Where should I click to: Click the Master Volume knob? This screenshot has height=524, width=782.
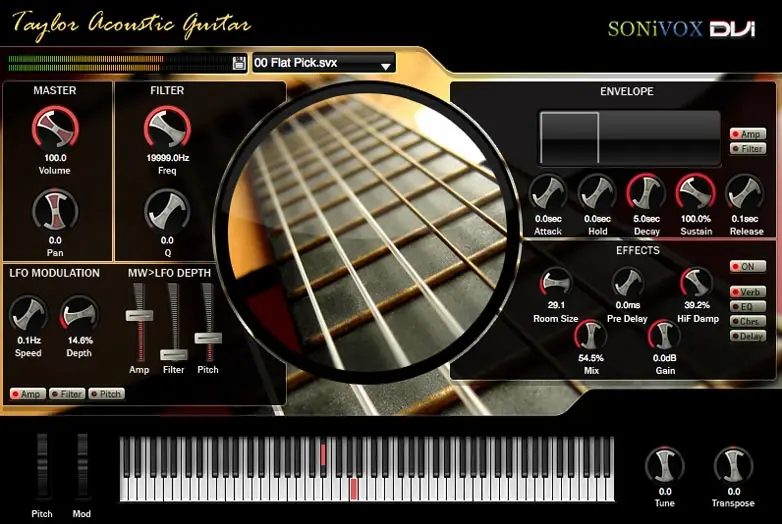55,127
